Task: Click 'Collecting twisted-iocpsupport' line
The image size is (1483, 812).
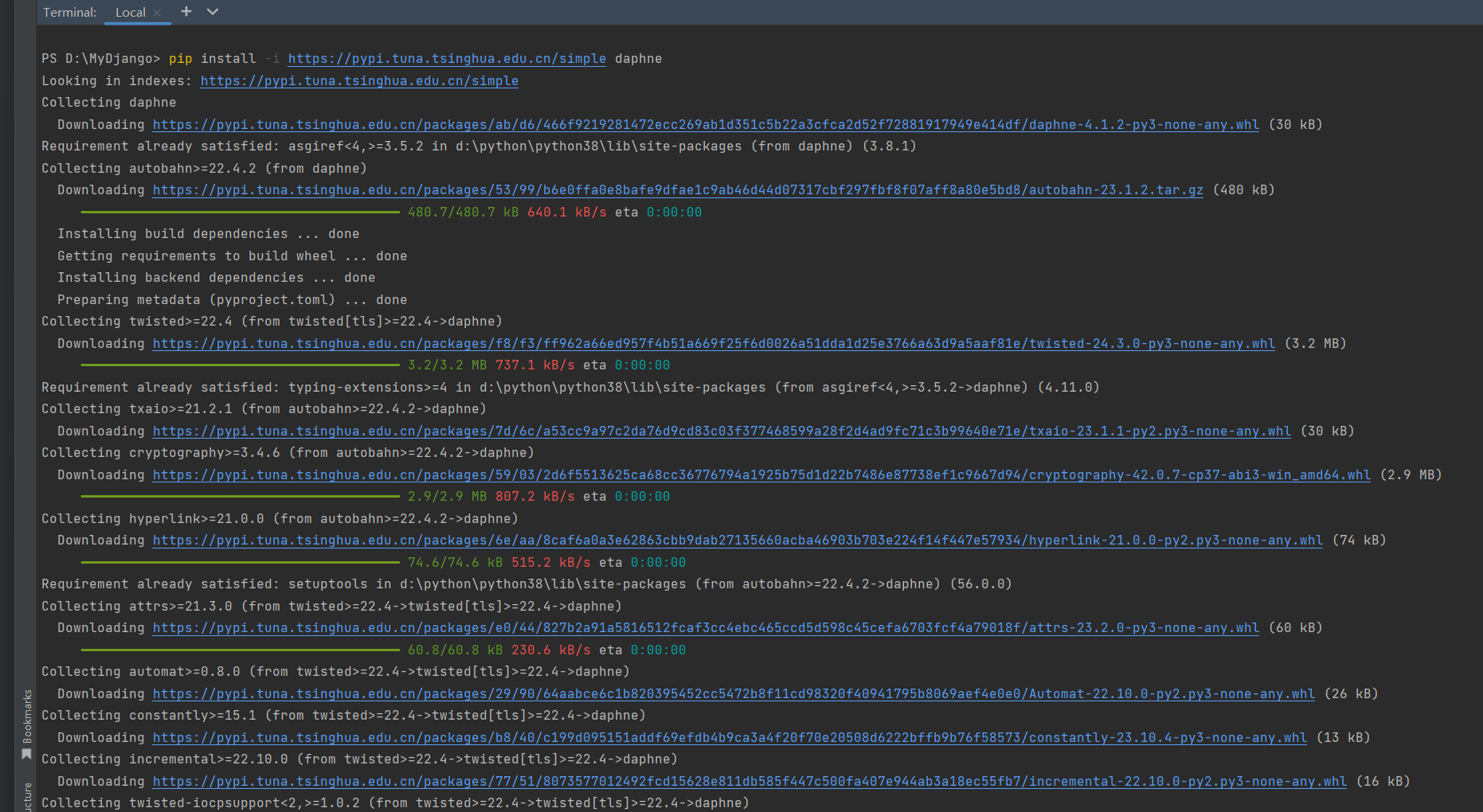Action: pyautogui.click(x=395, y=802)
